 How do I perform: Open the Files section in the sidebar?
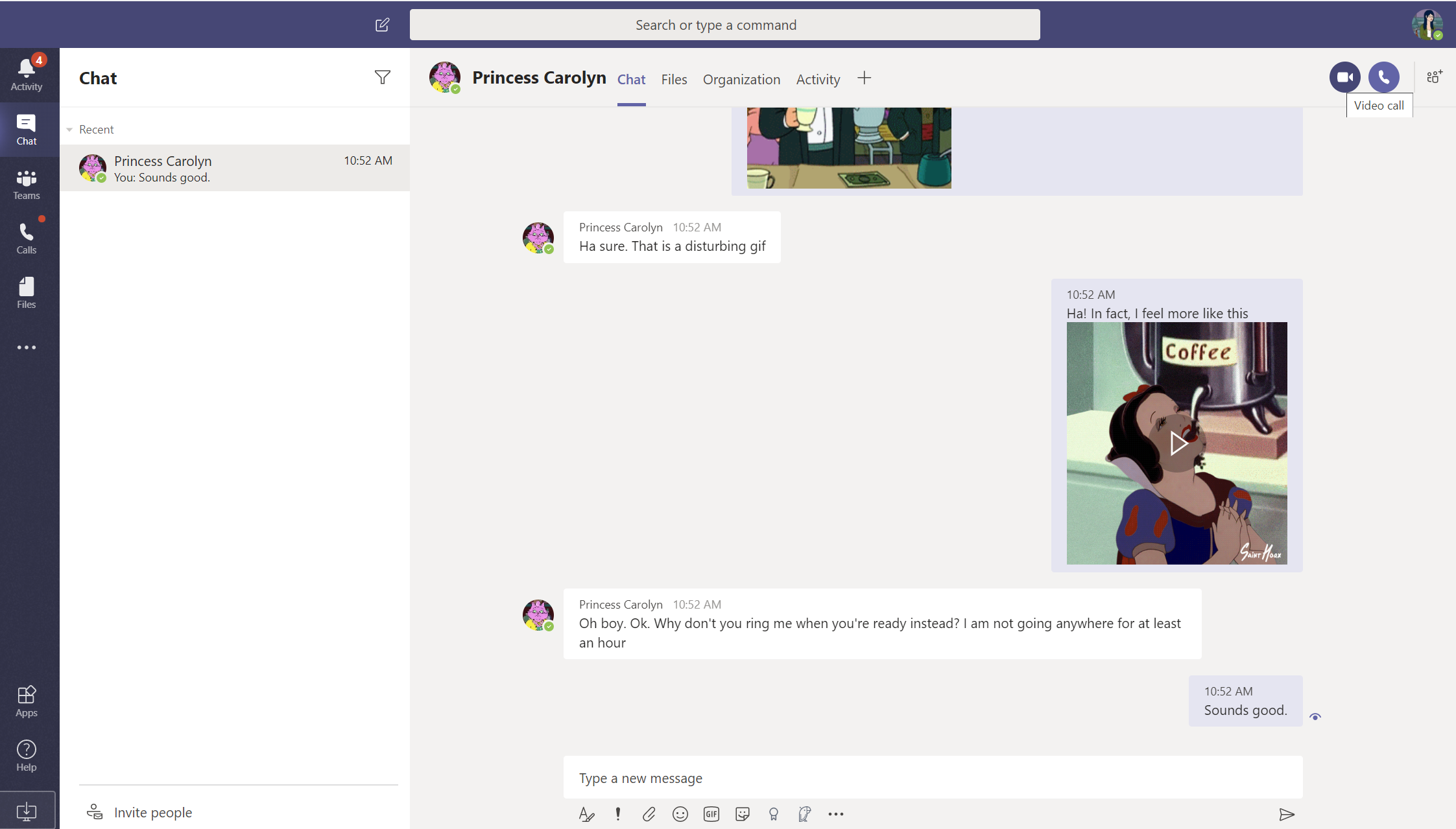click(x=27, y=293)
